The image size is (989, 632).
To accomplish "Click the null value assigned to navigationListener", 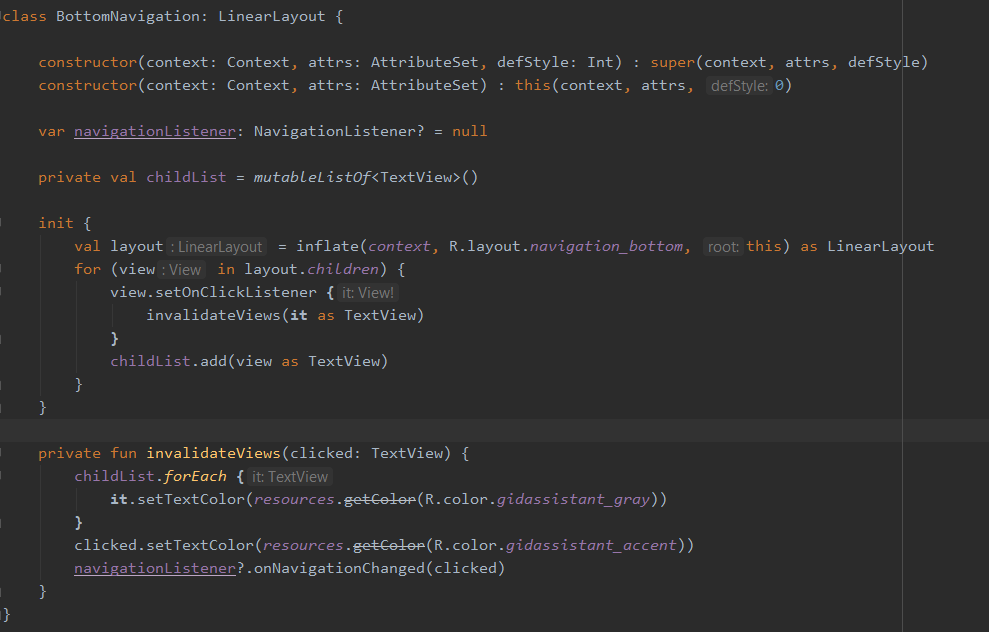I will [x=469, y=131].
